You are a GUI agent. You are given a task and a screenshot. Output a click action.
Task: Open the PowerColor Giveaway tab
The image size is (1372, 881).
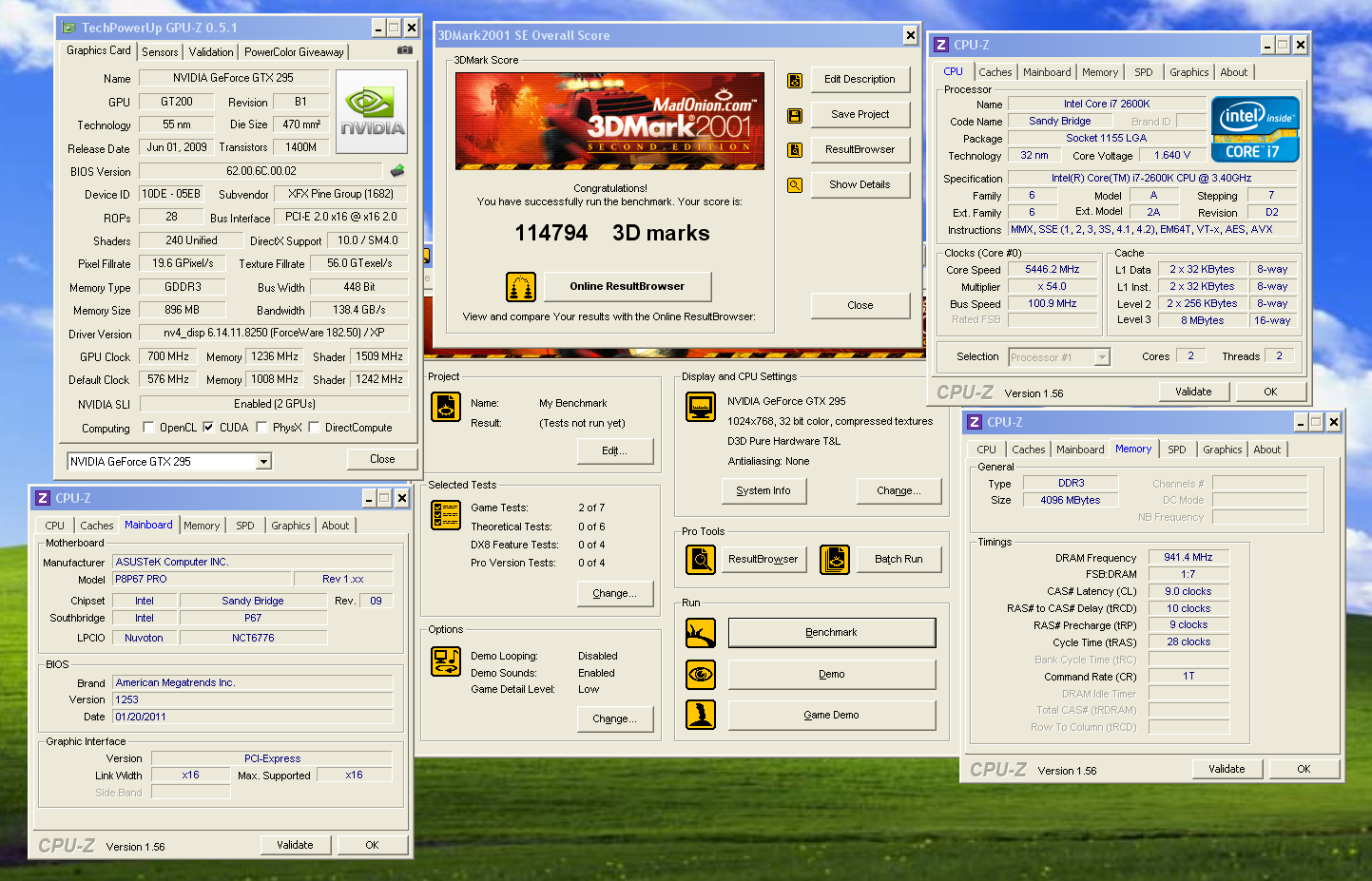294,52
